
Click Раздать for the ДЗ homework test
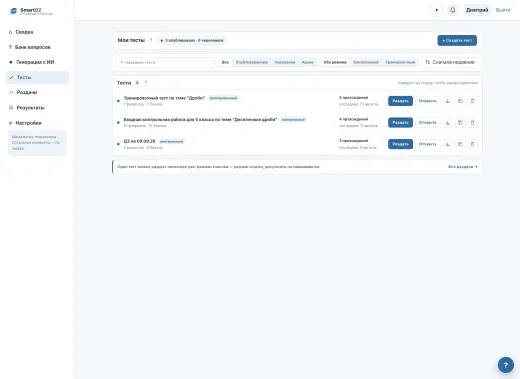click(400, 144)
